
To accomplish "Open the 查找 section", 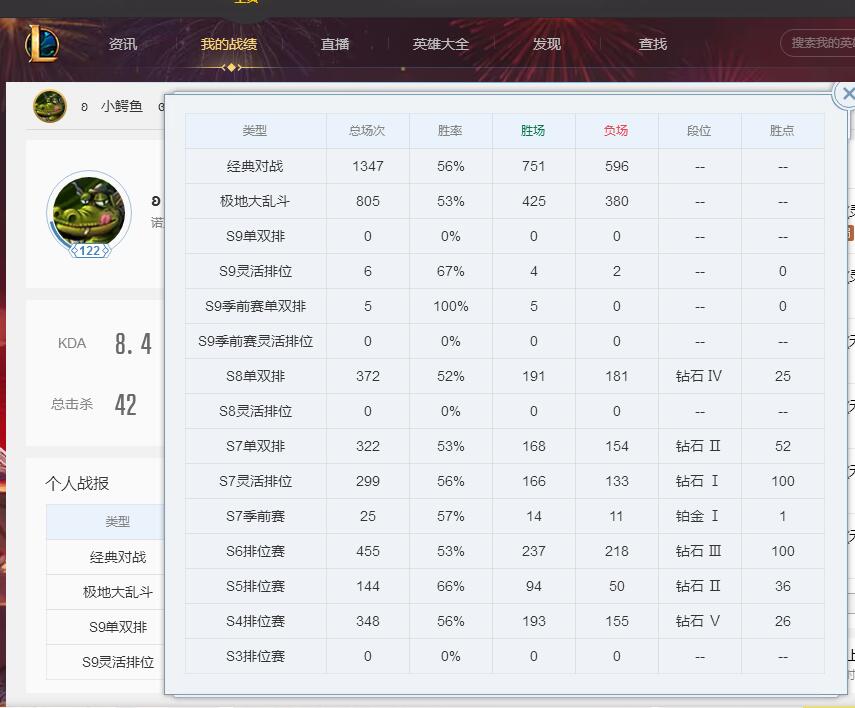I will point(651,44).
